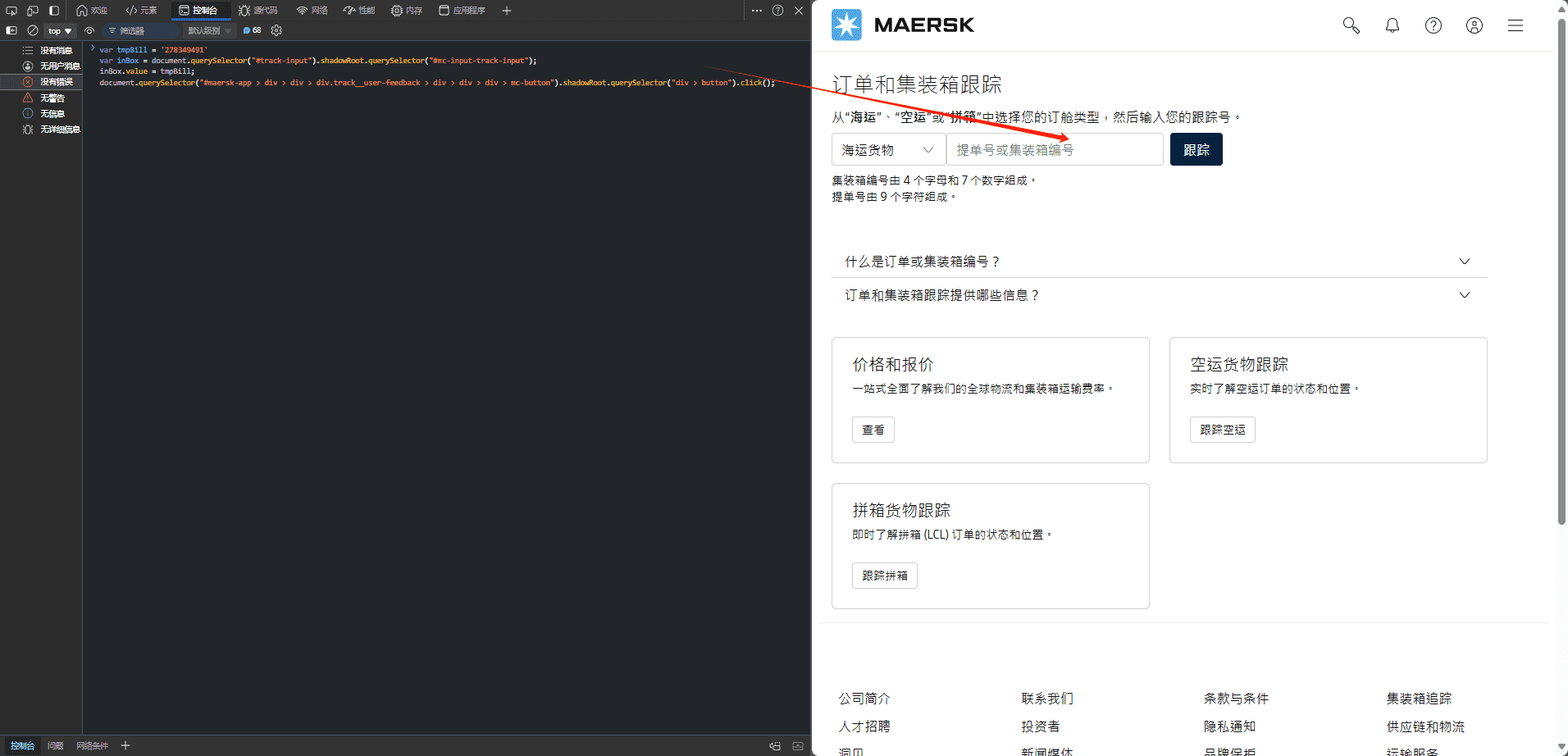Close the DevTools panel
The height and width of the screenshot is (756, 1568).
click(x=799, y=11)
